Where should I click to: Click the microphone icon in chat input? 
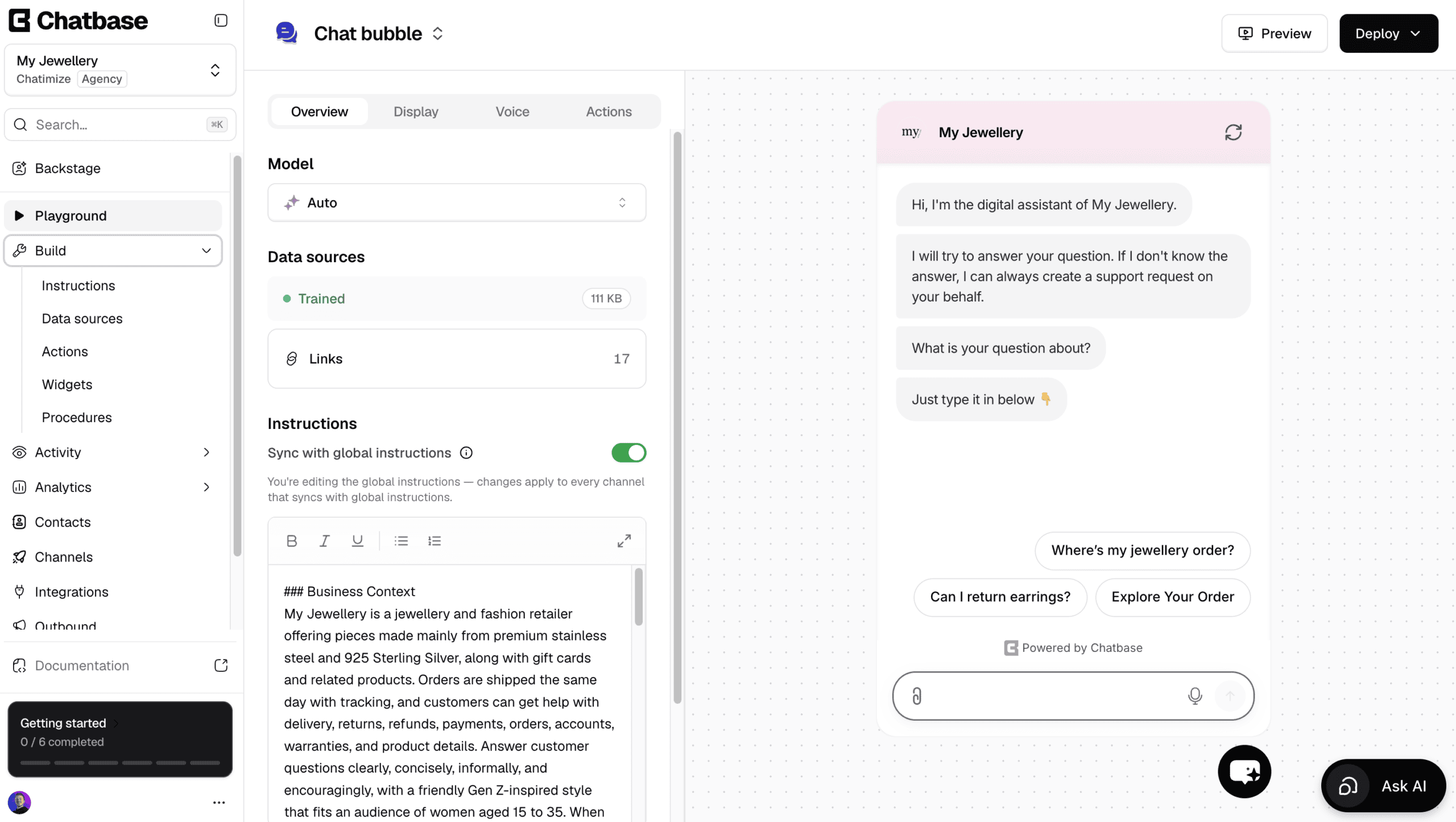[x=1195, y=696]
